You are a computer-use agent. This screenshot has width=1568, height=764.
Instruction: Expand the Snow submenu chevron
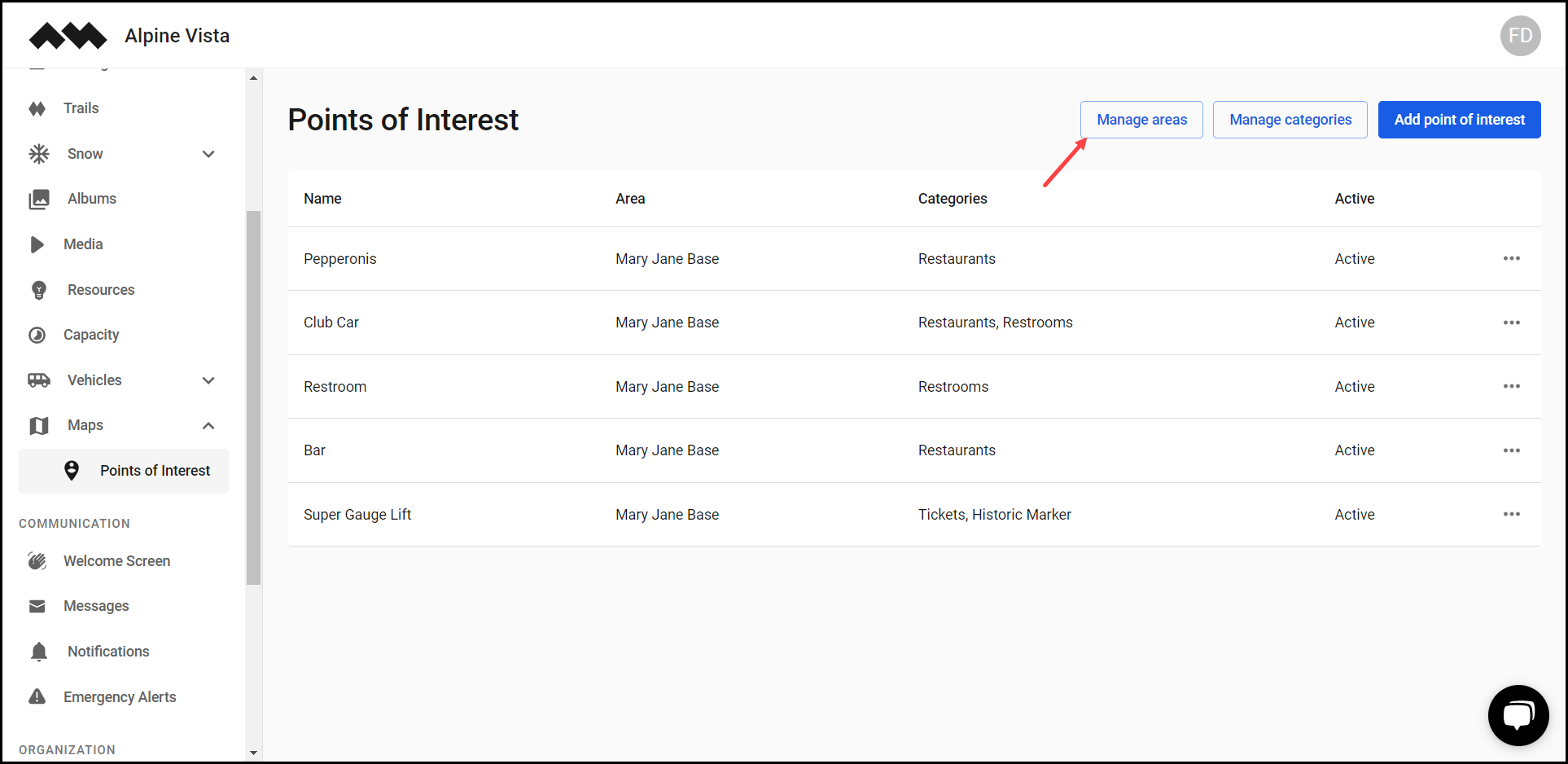208,154
